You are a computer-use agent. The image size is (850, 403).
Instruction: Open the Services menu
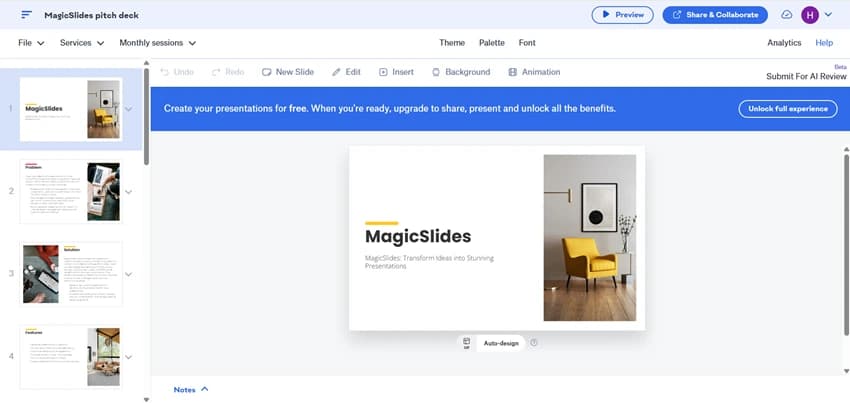pos(82,43)
